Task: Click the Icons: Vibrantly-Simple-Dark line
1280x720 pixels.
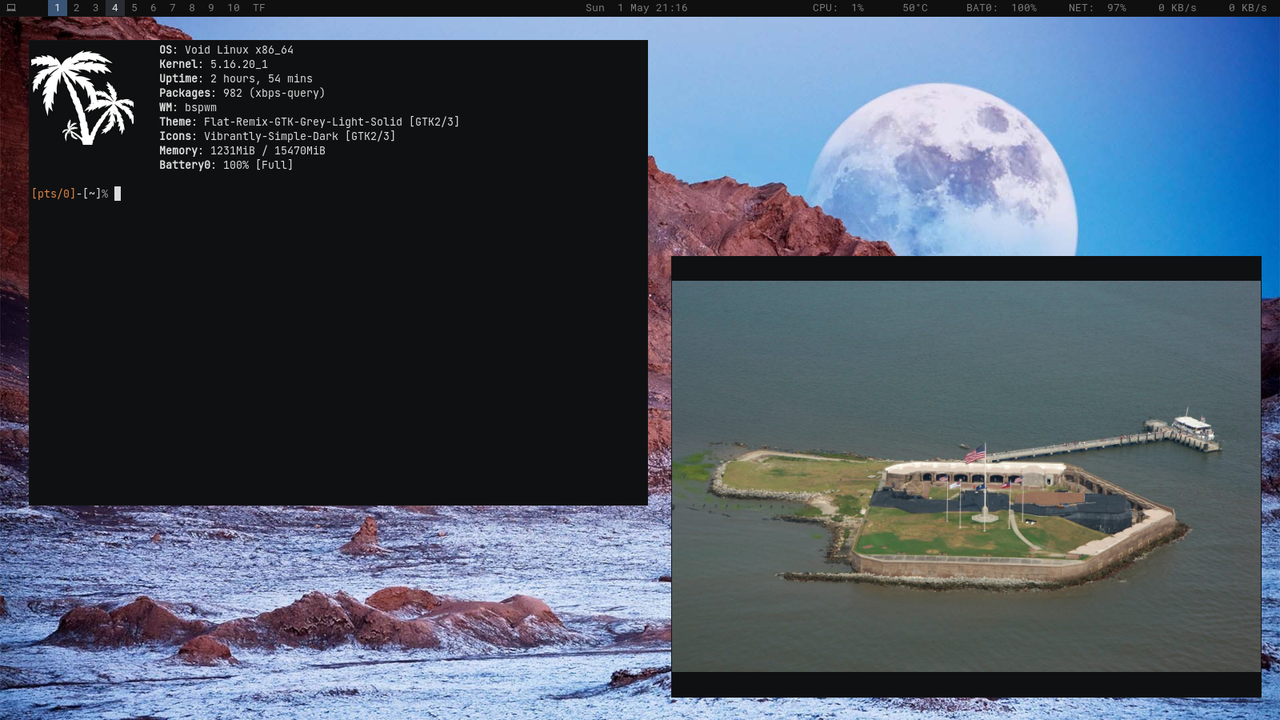Action: tap(277, 136)
